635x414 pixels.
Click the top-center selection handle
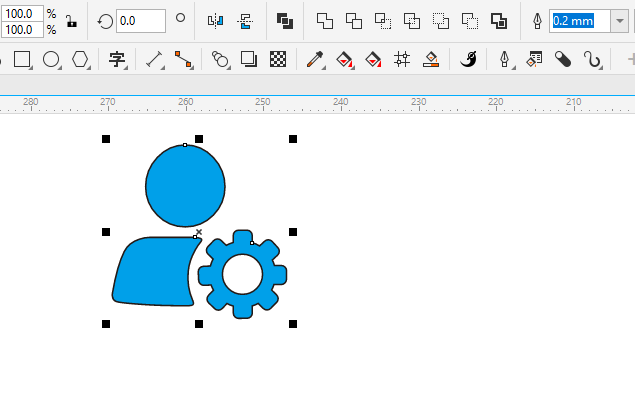click(199, 139)
